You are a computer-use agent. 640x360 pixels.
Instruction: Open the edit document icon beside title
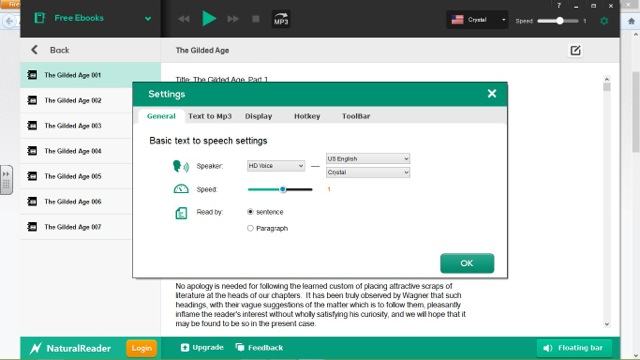pos(575,50)
